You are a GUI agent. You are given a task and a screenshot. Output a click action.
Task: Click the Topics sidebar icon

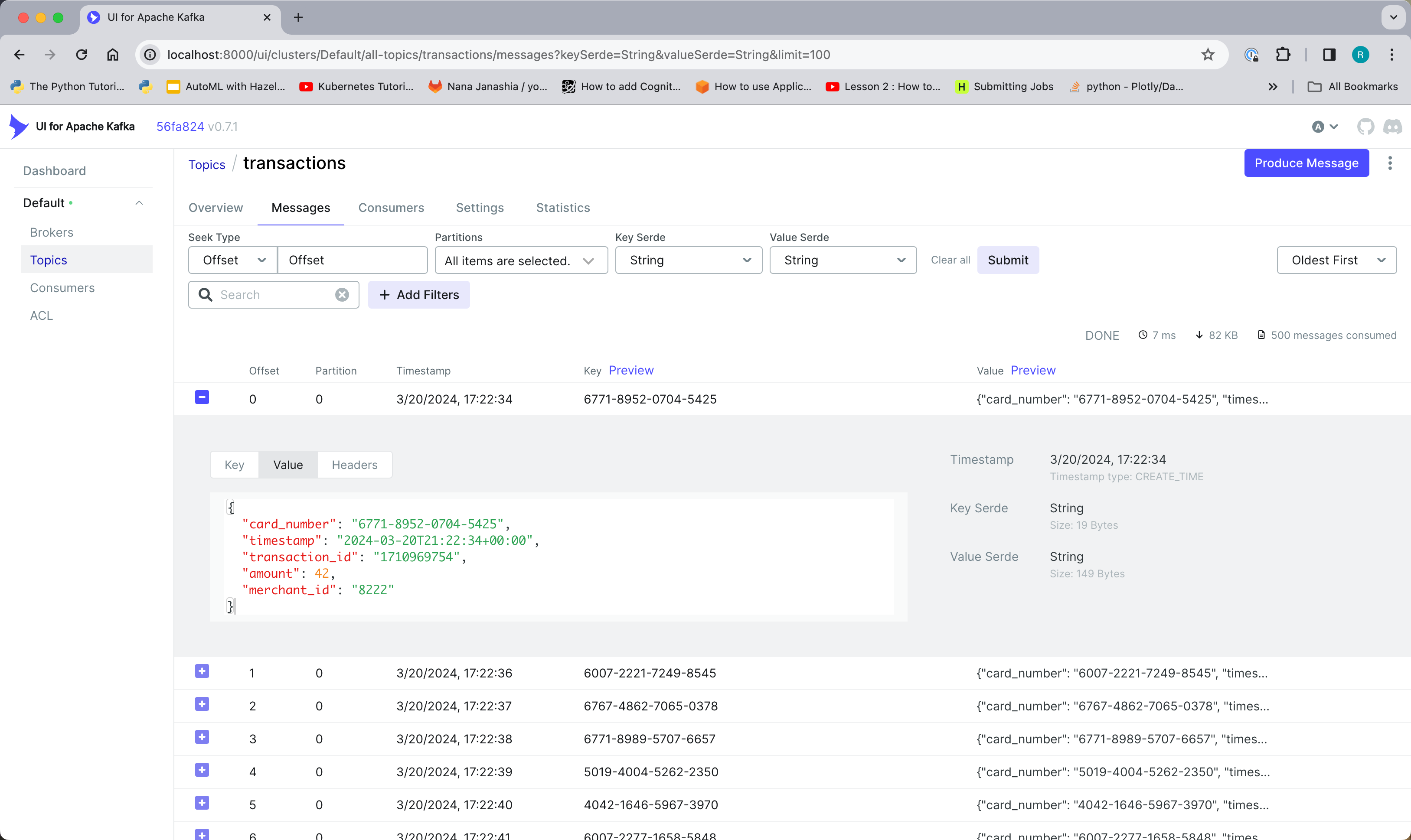pyautogui.click(x=48, y=260)
